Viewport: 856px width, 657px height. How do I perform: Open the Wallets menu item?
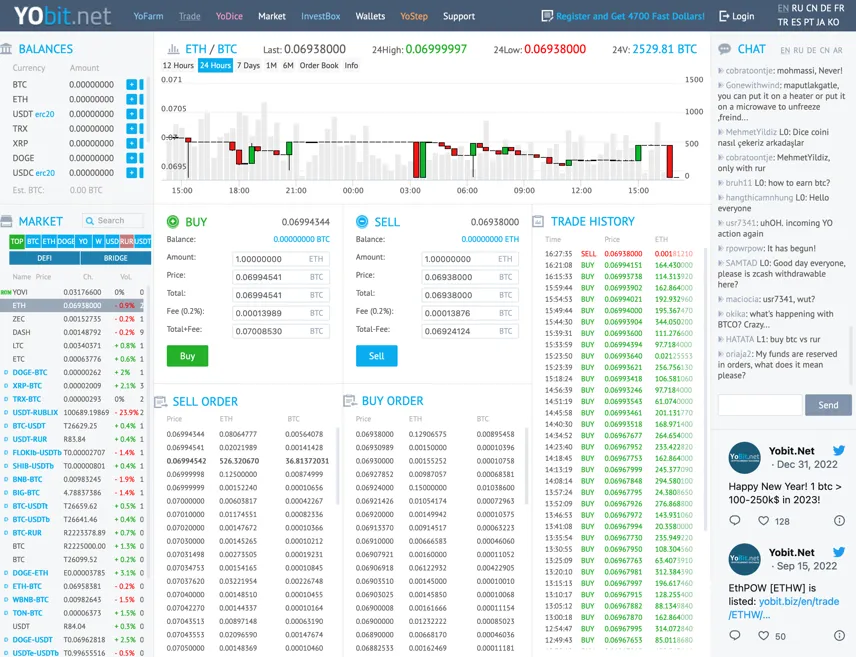tap(370, 16)
